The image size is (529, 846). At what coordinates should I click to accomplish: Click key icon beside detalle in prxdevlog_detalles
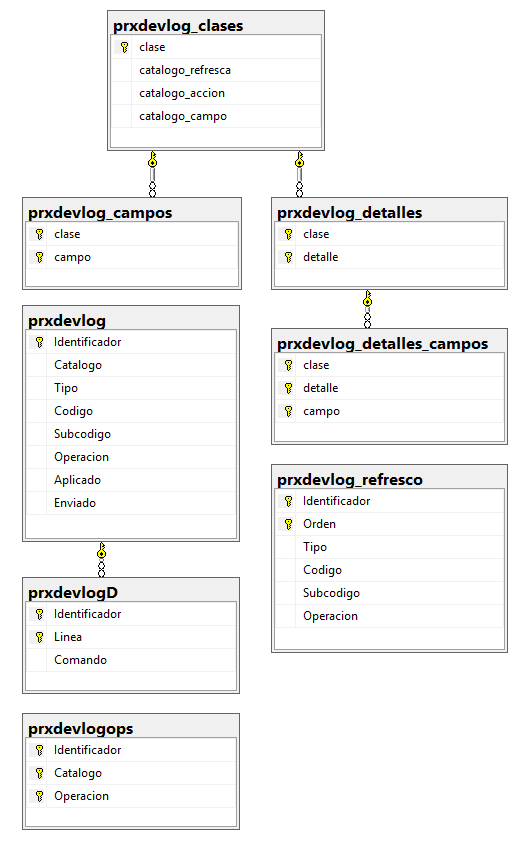(x=288, y=257)
